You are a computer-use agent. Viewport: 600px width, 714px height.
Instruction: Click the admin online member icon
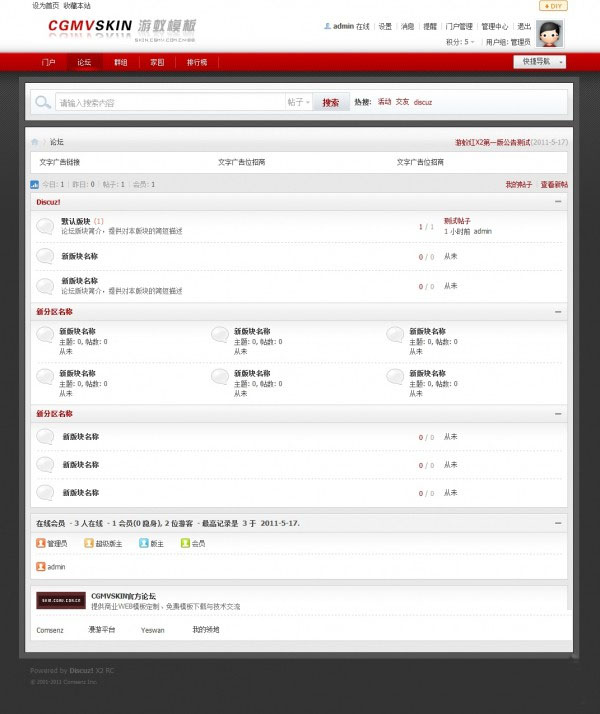coord(41,566)
